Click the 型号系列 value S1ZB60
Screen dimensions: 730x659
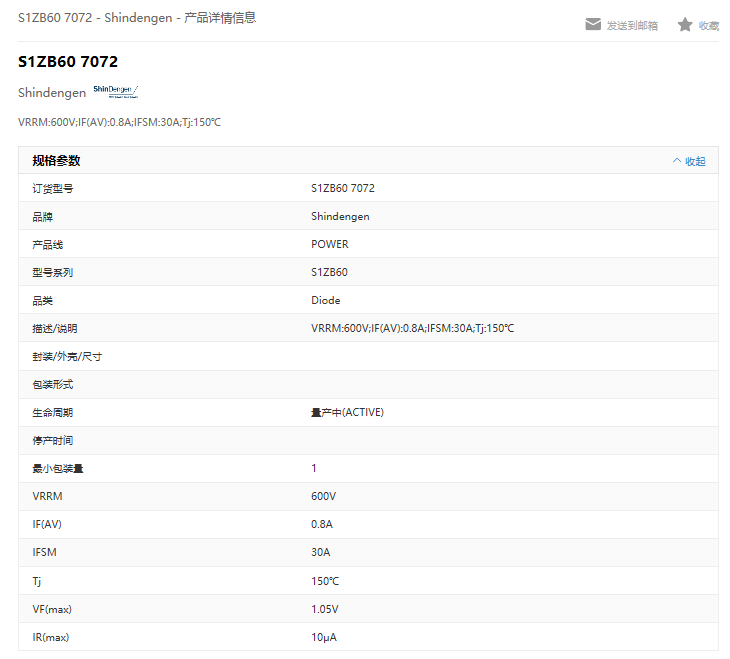pos(329,272)
